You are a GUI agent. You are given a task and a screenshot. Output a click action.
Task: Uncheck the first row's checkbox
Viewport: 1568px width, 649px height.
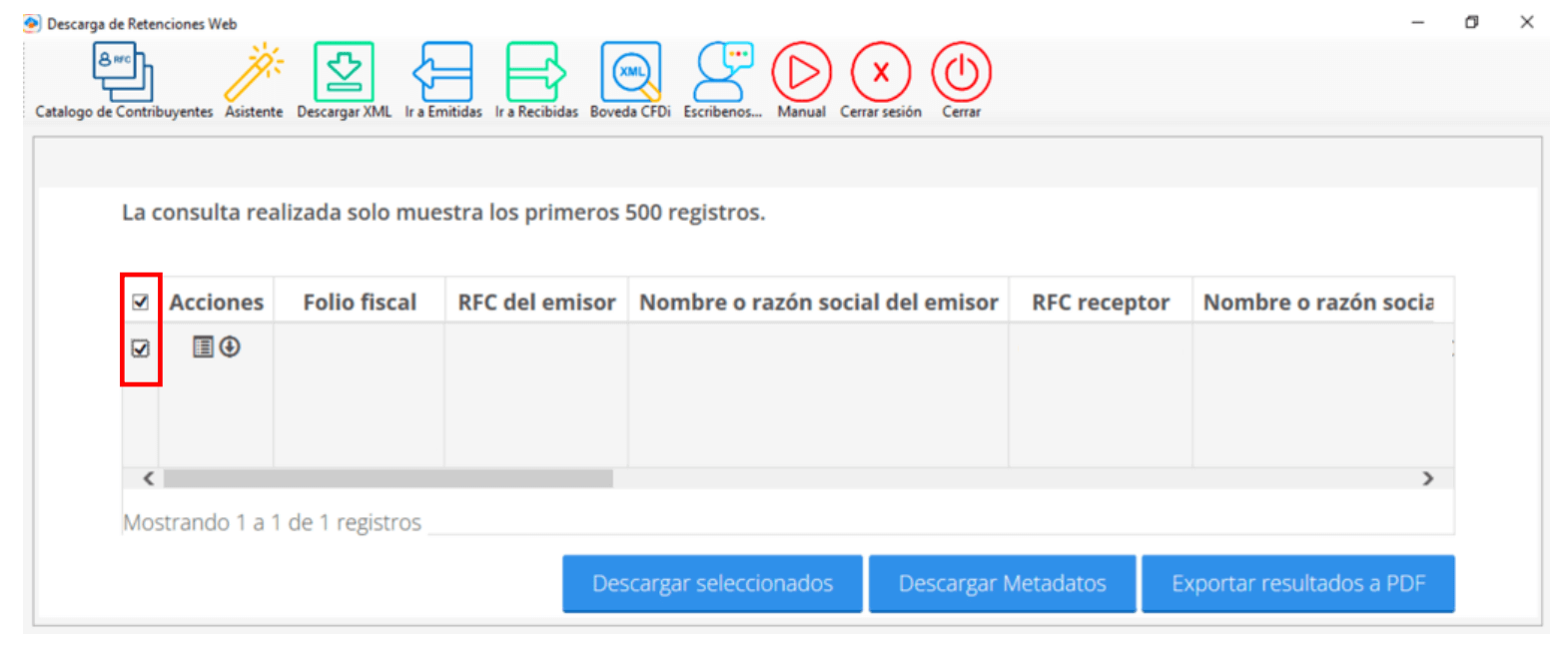[x=140, y=348]
